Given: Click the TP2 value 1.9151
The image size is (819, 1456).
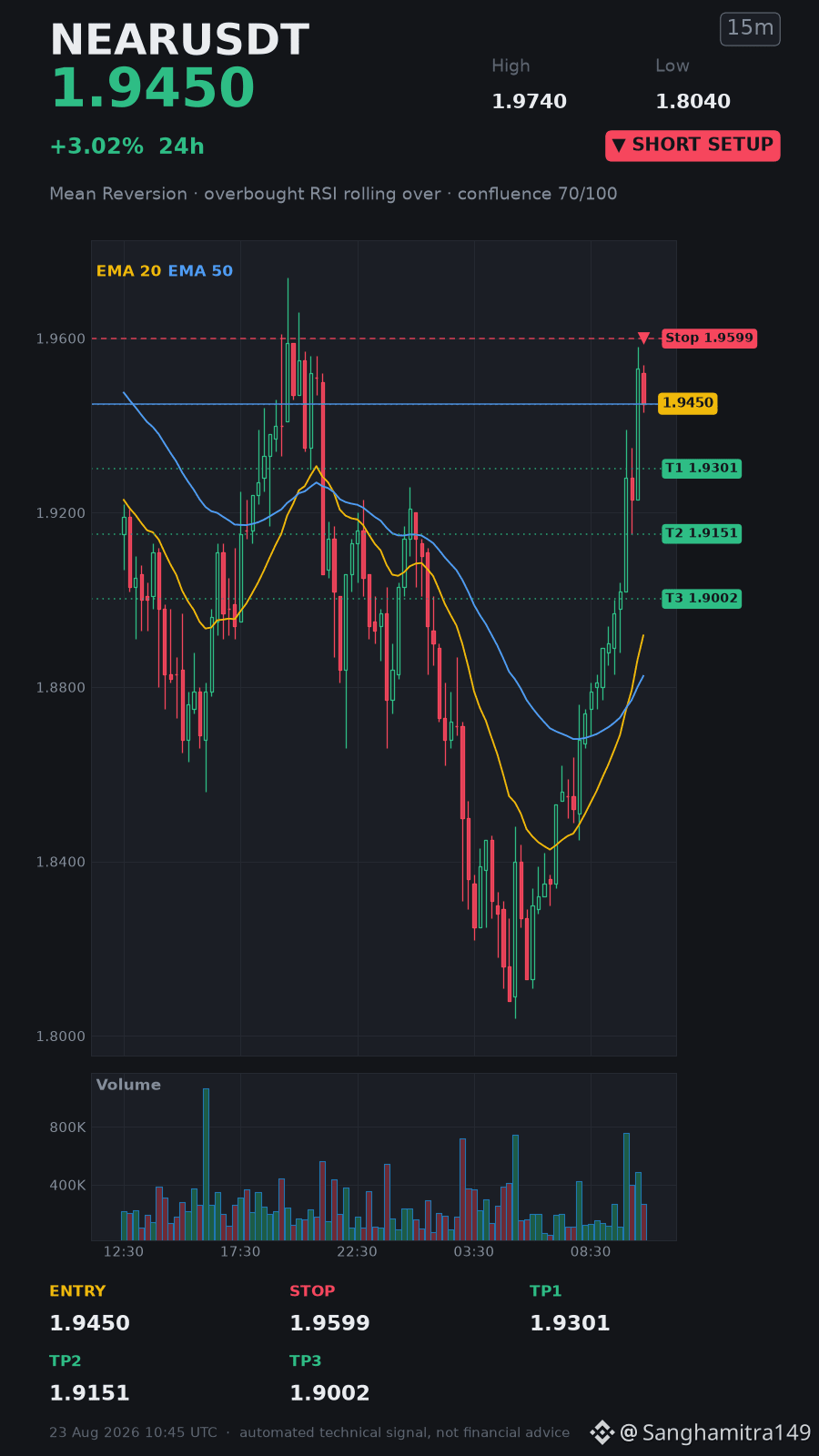Looking at the screenshot, I should pos(89,1393).
